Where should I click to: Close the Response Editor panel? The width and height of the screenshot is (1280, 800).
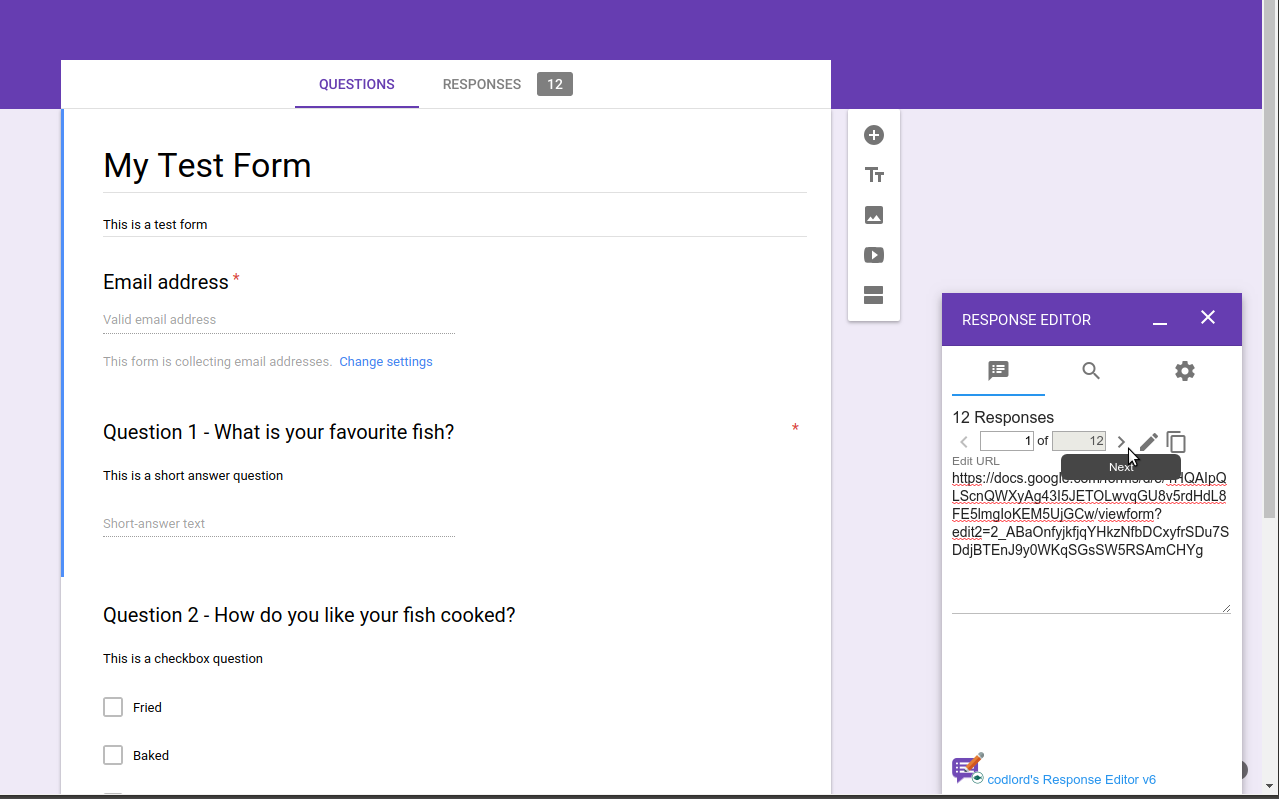(x=1208, y=318)
